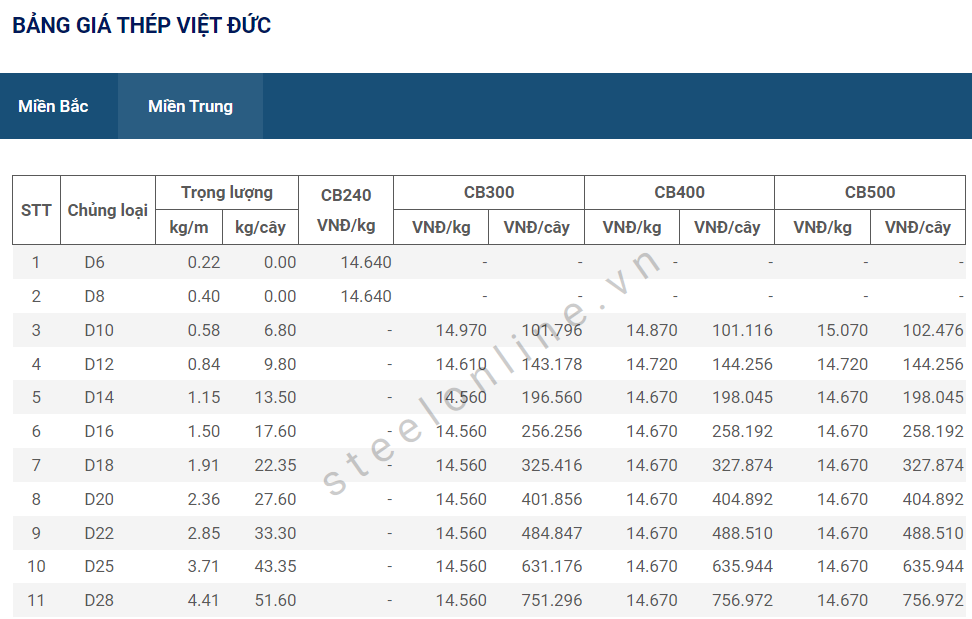Click the VNĐ/kg sub-header under CB300
This screenshot has width=972, height=619.
[x=441, y=227]
